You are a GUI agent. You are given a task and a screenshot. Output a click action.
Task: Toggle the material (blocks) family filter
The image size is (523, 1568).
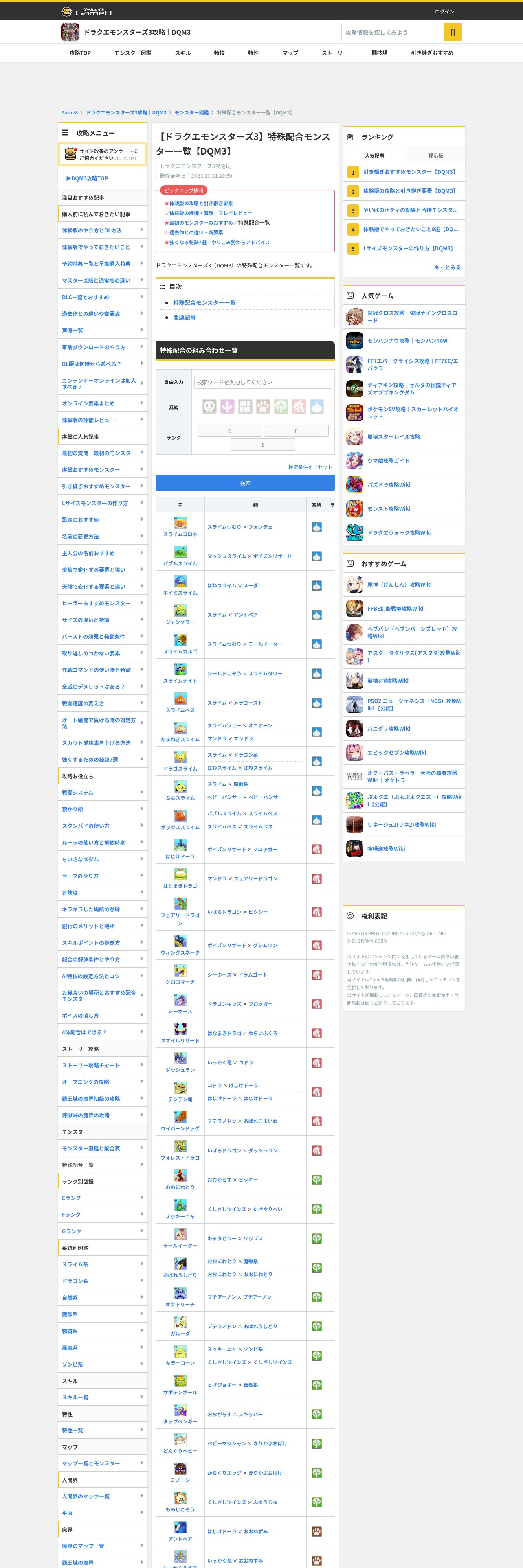click(245, 406)
